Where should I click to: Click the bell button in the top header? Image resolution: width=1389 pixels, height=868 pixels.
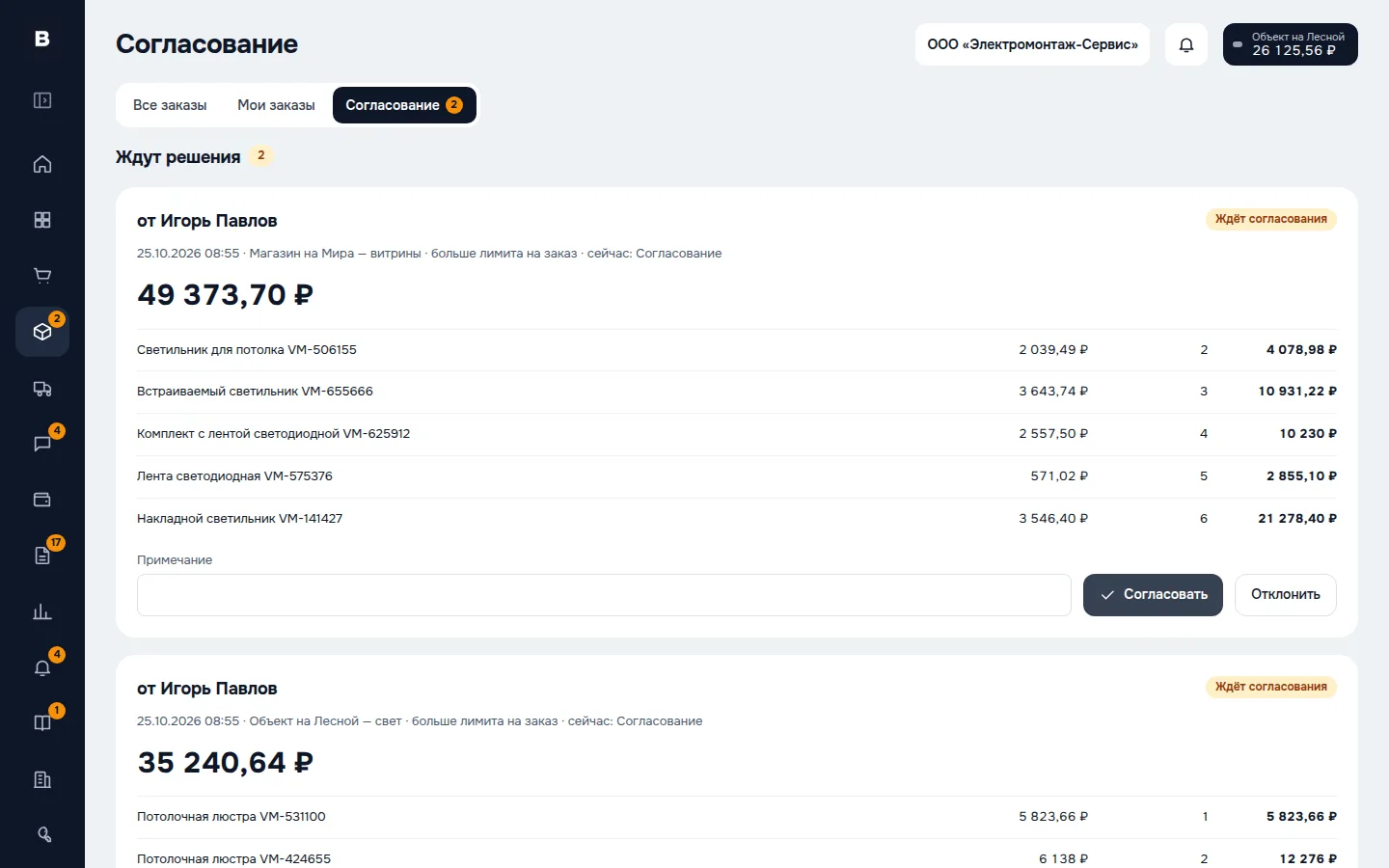pyautogui.click(x=1186, y=44)
